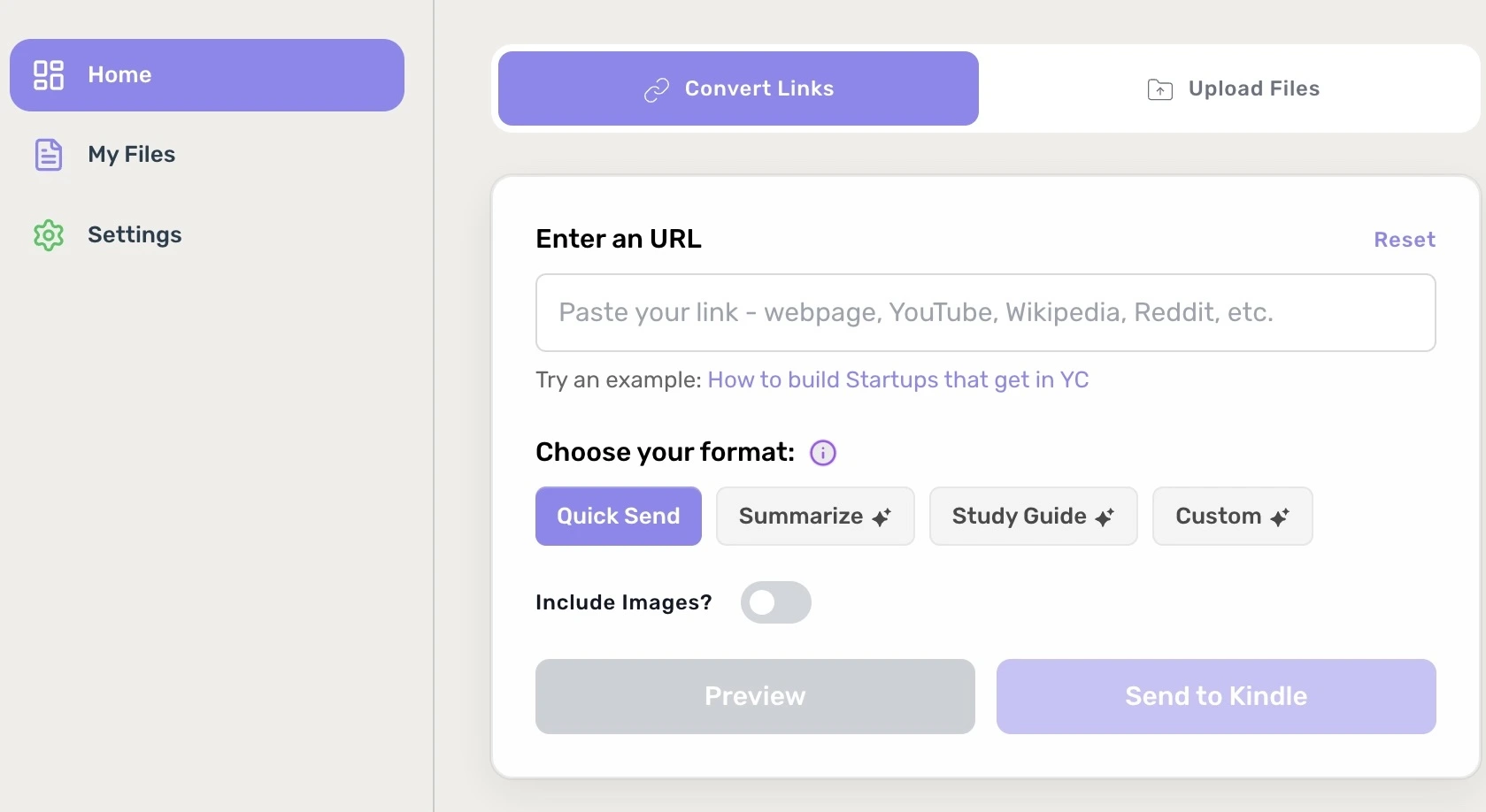Screen dimensions: 1486x812
Task: Click the My Files document icon
Action: point(49,155)
